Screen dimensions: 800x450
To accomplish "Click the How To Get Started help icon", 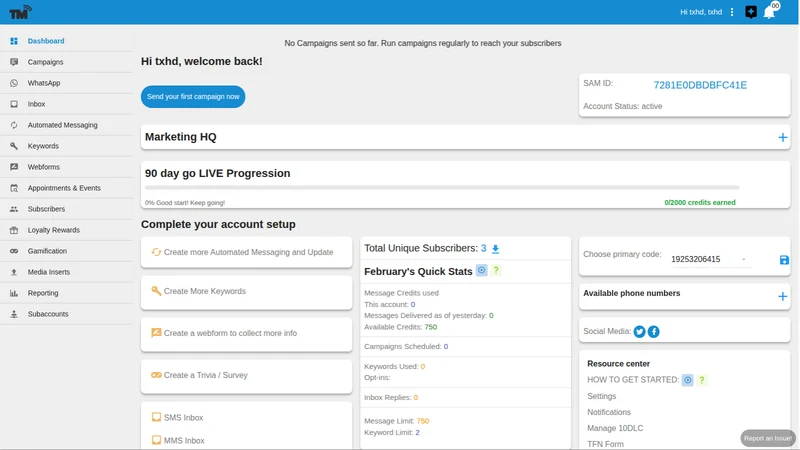I will point(702,380).
